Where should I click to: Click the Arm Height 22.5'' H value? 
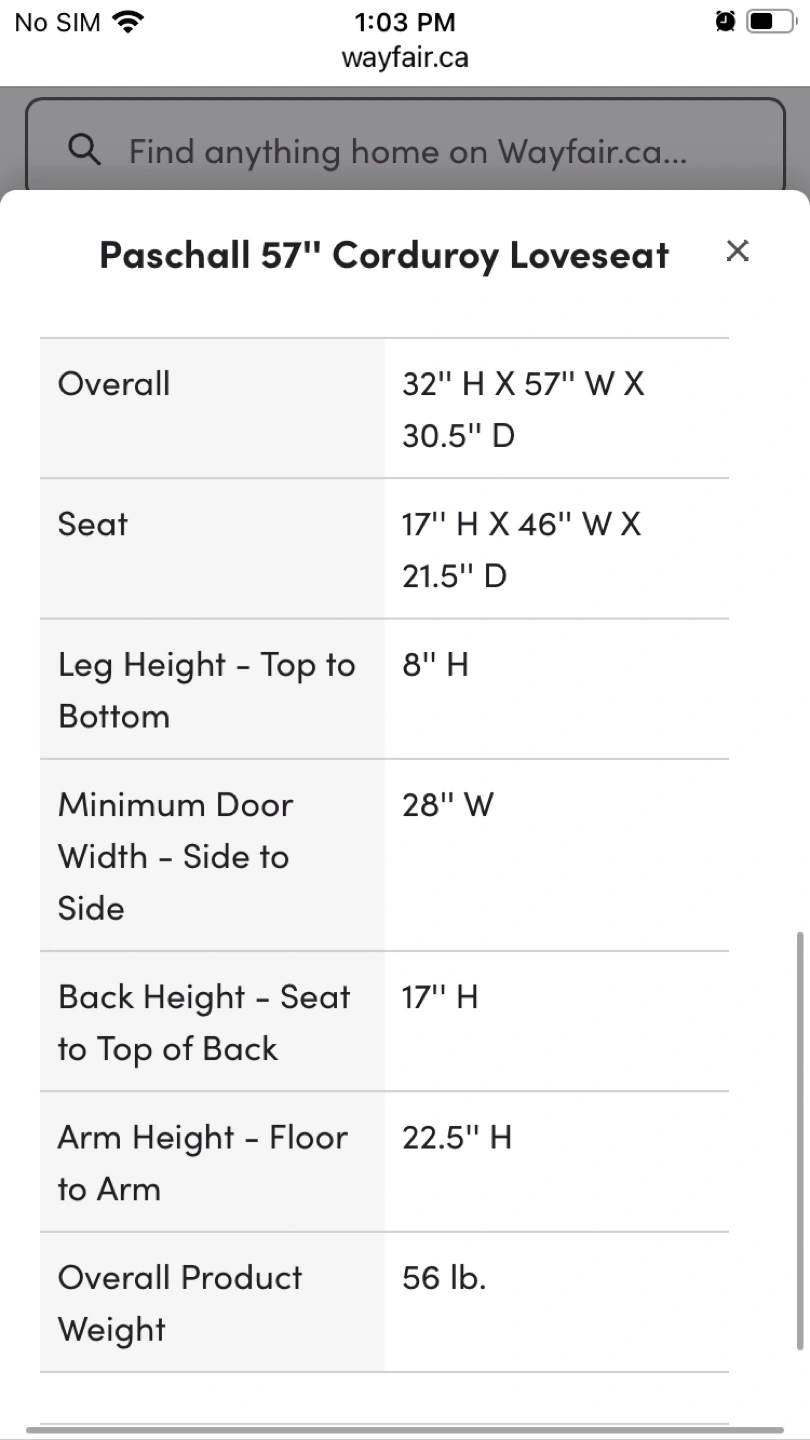point(457,1137)
